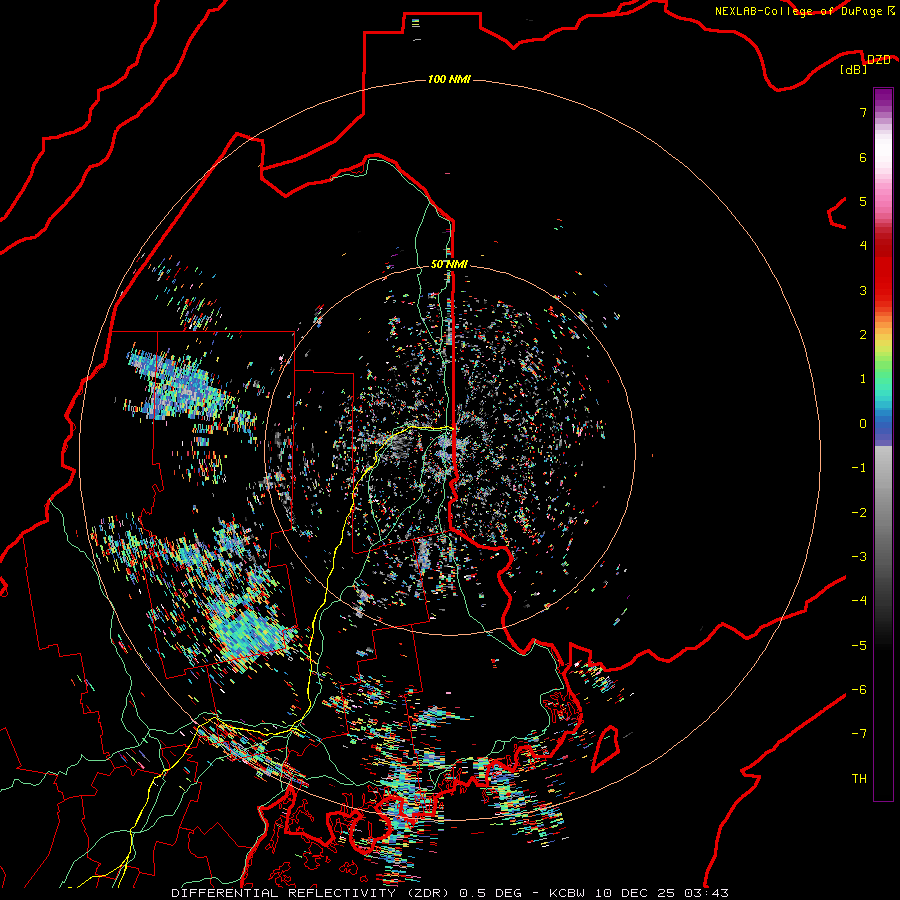Image resolution: width=900 pixels, height=900 pixels.
Task: Select the negative 6 dB scale value
Action: click(x=859, y=690)
